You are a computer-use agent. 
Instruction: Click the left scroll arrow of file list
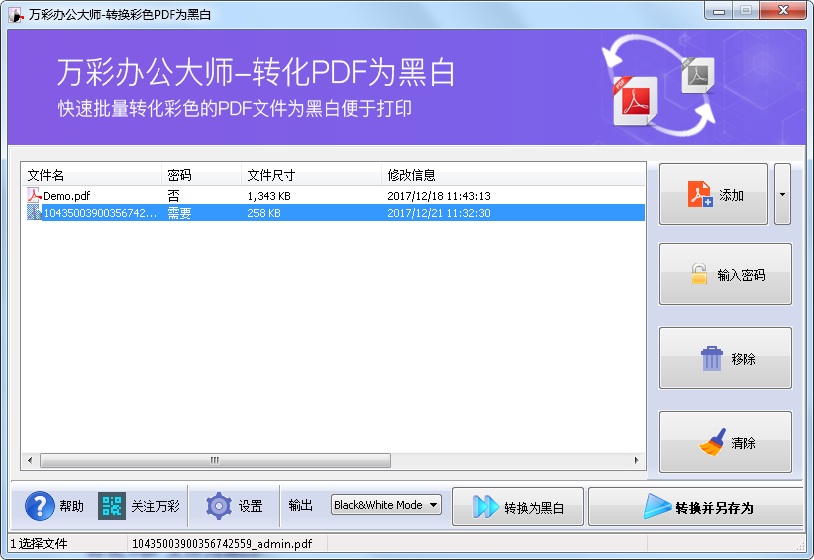click(x=30, y=460)
